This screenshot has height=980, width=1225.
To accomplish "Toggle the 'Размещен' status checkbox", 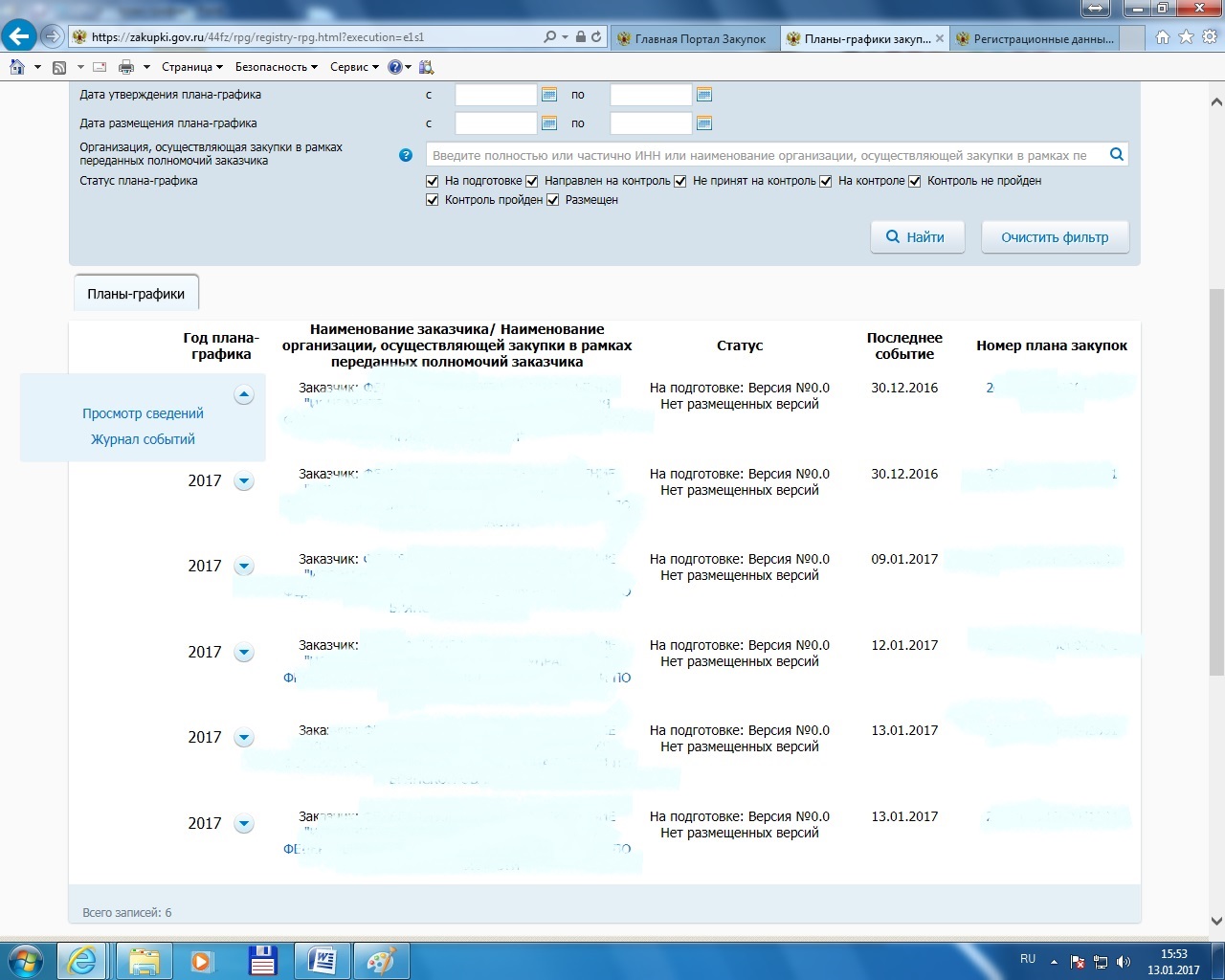I will pyautogui.click(x=553, y=200).
